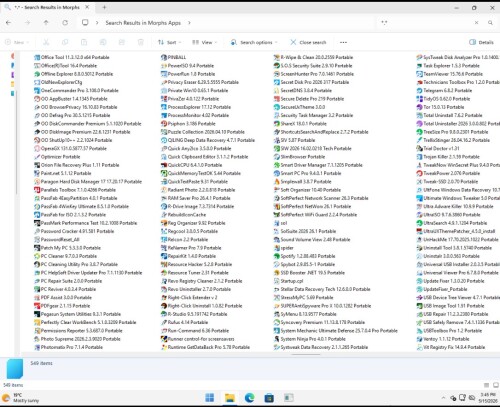The height and width of the screenshot is (407, 500).
Task: Click the Close search button
Action: 308,42
